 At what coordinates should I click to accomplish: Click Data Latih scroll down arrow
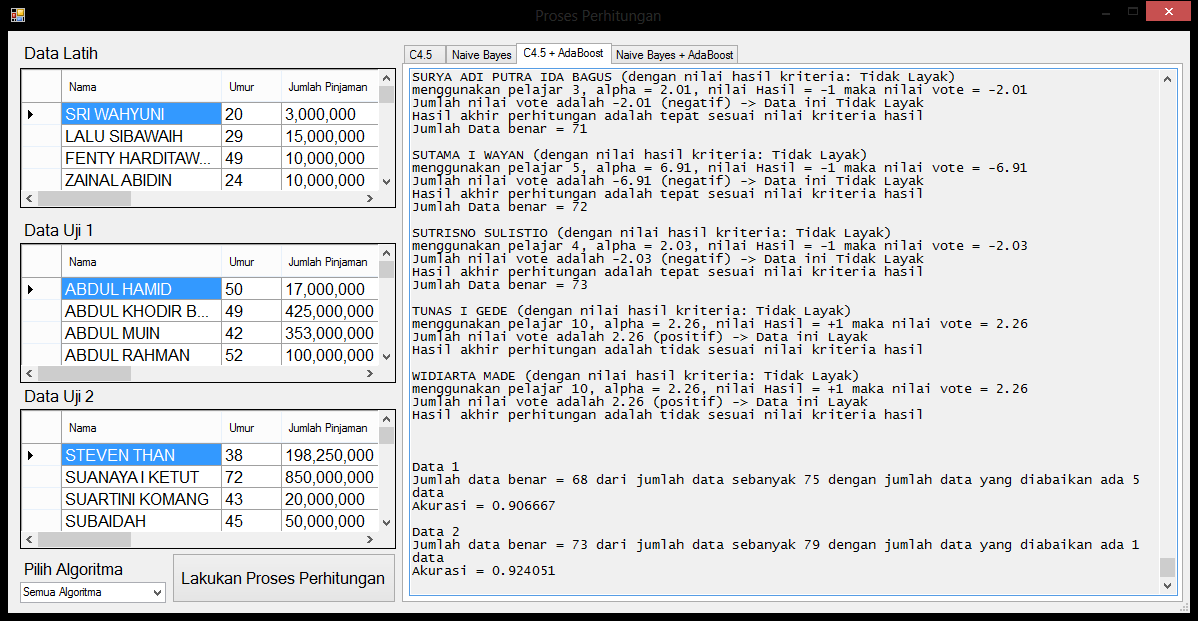[386, 181]
